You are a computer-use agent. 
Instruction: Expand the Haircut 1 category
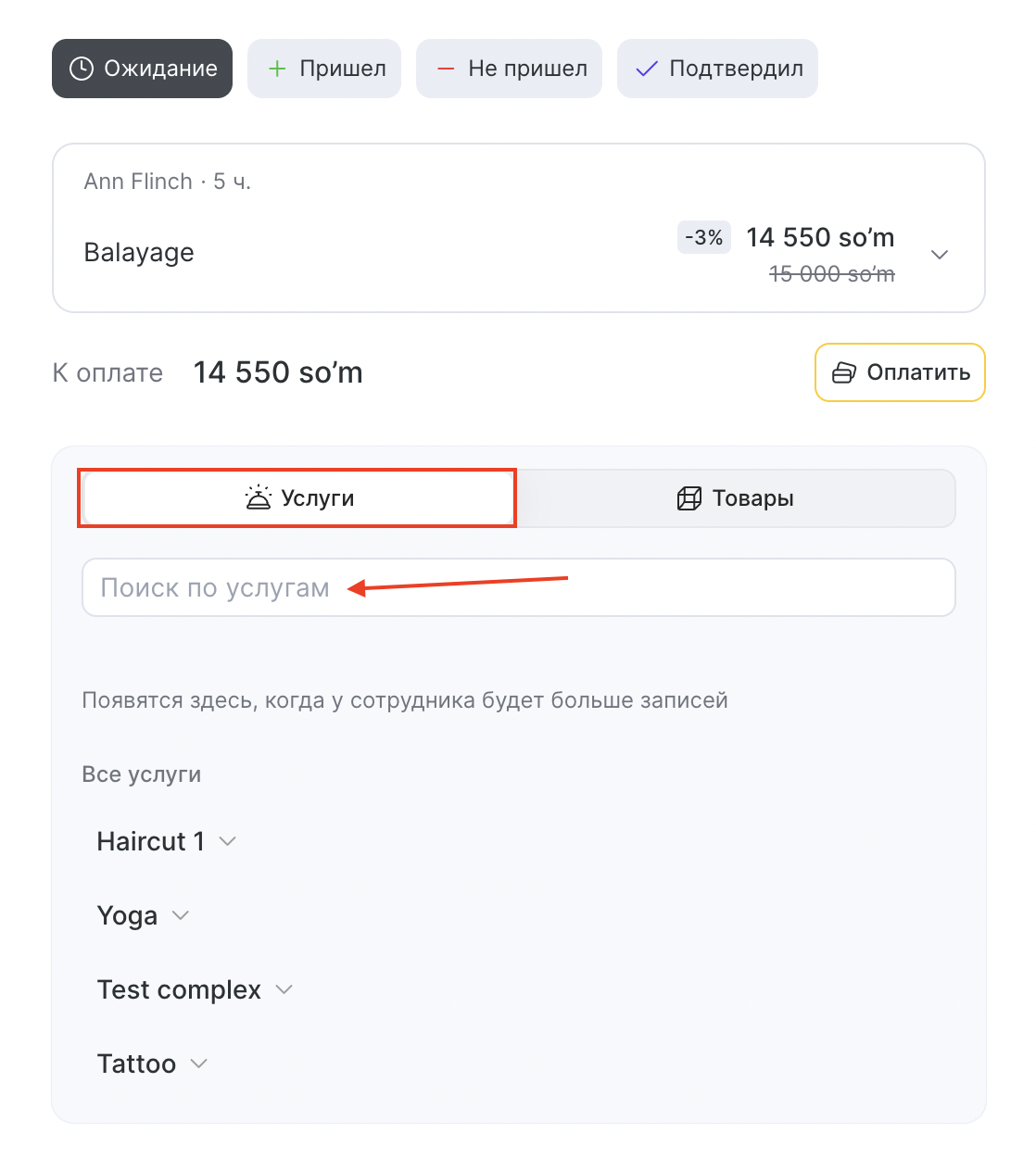(x=228, y=841)
